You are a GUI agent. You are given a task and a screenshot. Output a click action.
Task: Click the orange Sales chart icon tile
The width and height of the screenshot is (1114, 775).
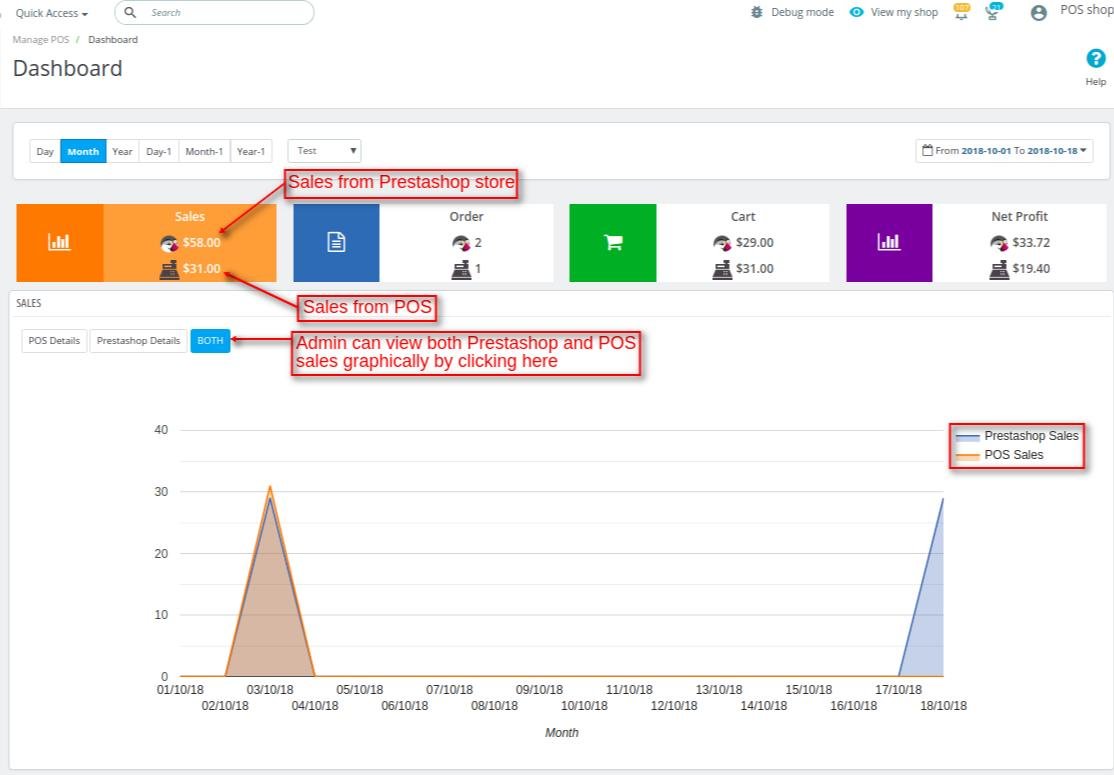click(60, 242)
